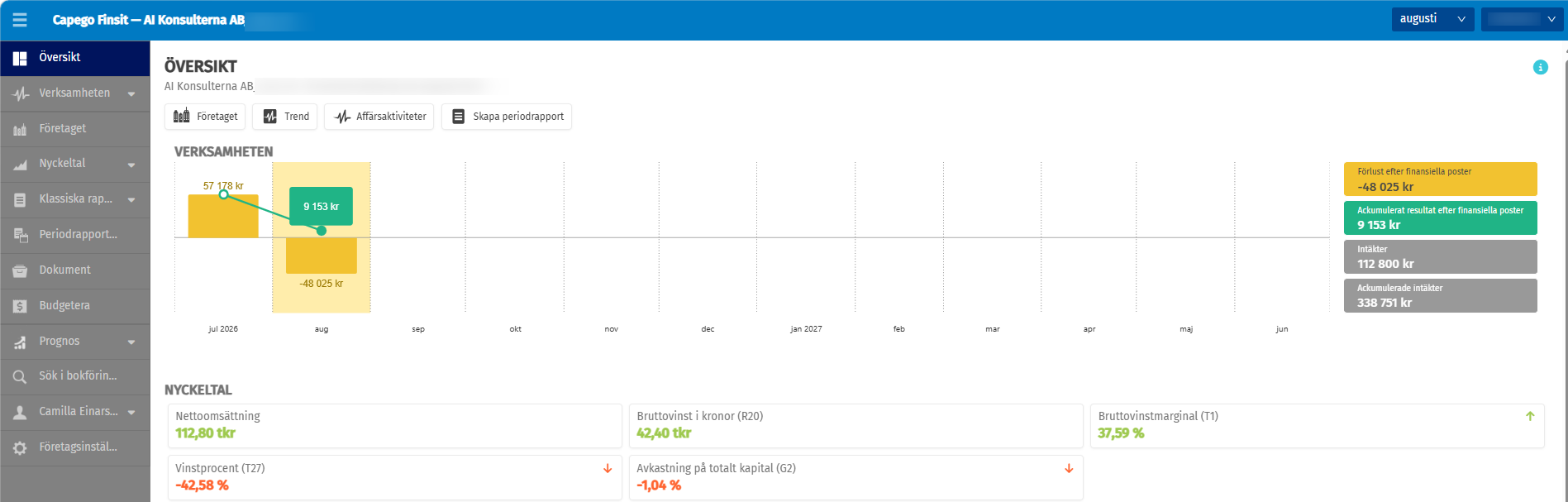Click the yellow Förlust efter finansiella poster tile

(x=1441, y=179)
